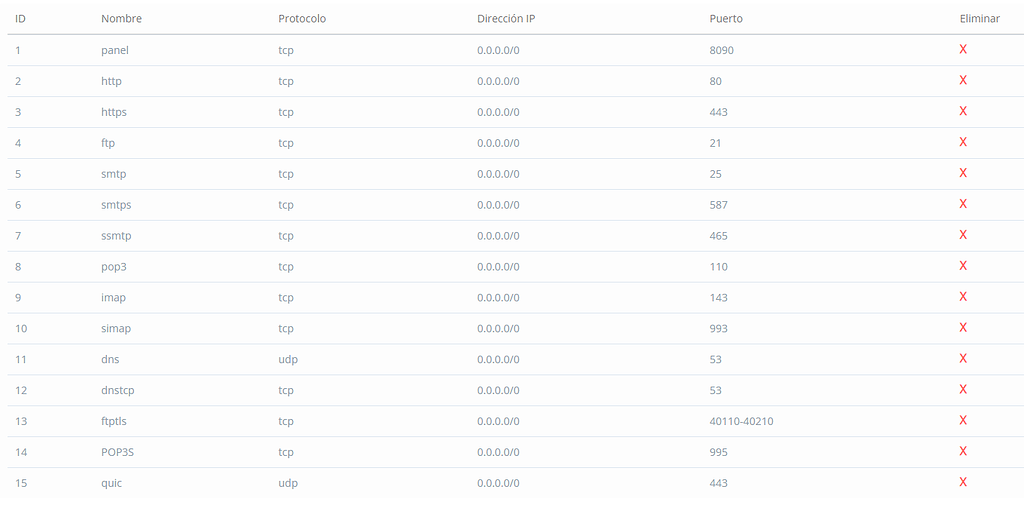Remove the ftp rule on port 21
Screen dimensions: 1024x511
coord(963,142)
